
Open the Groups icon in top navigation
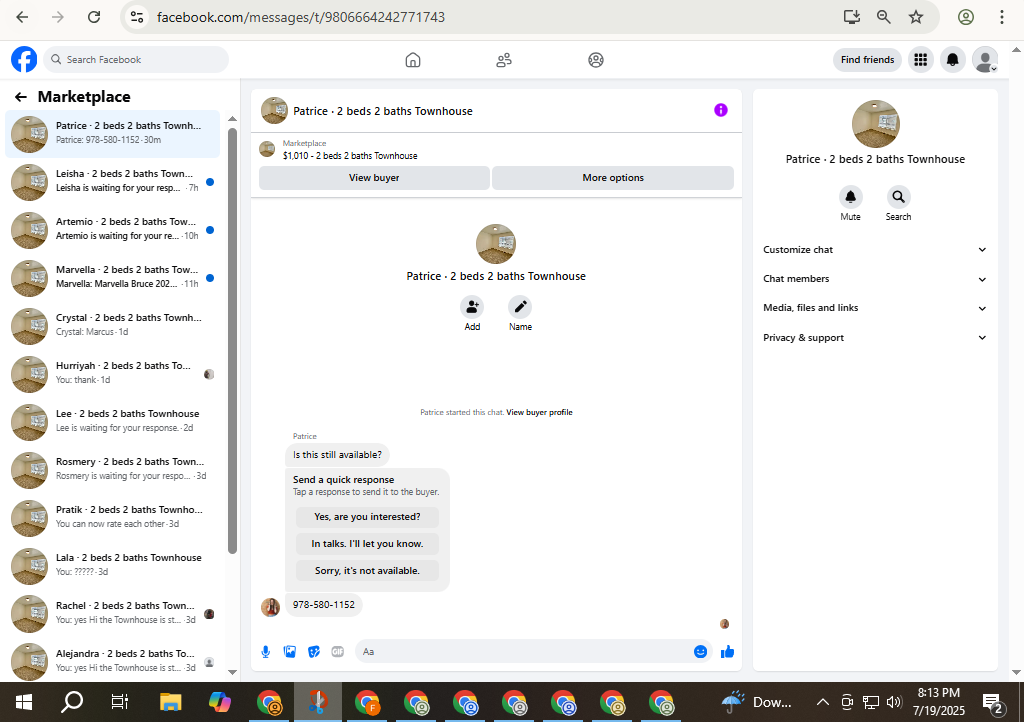[x=596, y=60]
